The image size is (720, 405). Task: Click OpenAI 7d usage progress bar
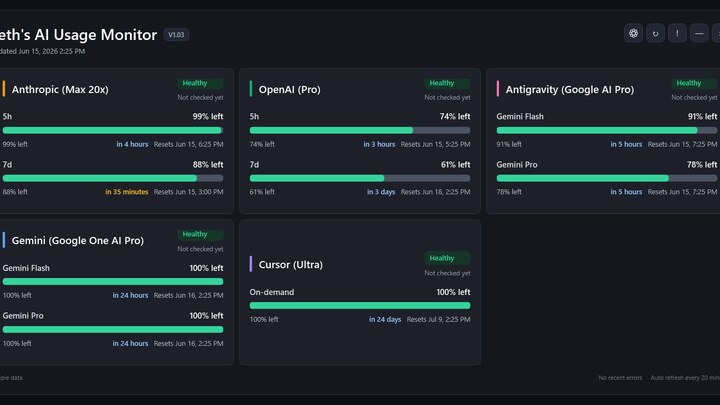point(360,178)
